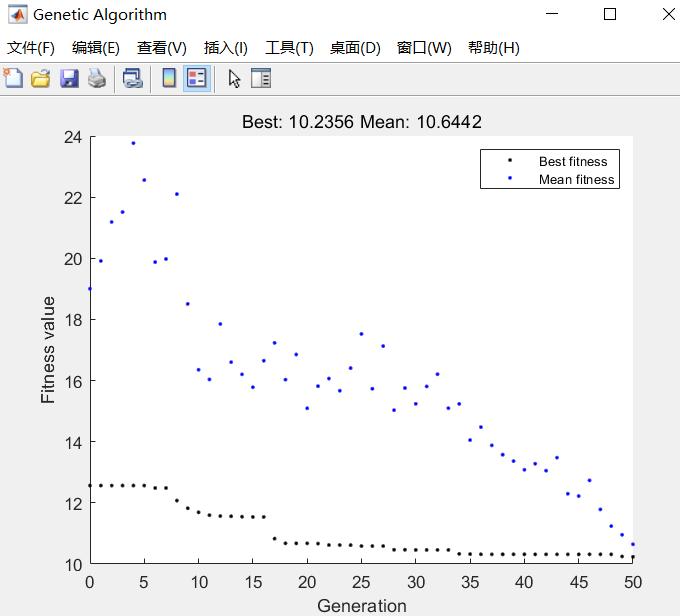Viewport: 680px width, 616px height.
Task: Open the 窗口(W) menu
Action: pyautogui.click(x=424, y=47)
